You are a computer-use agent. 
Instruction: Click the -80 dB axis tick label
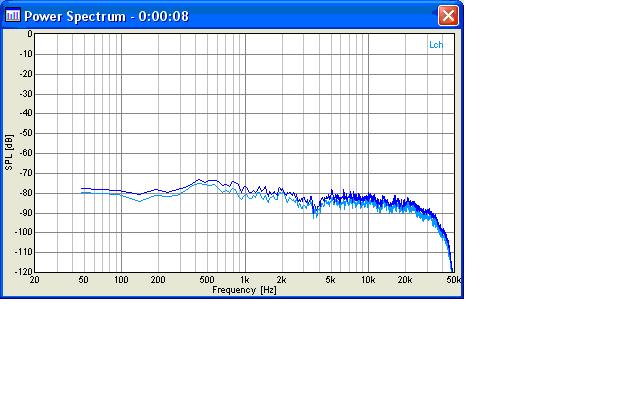(25, 193)
